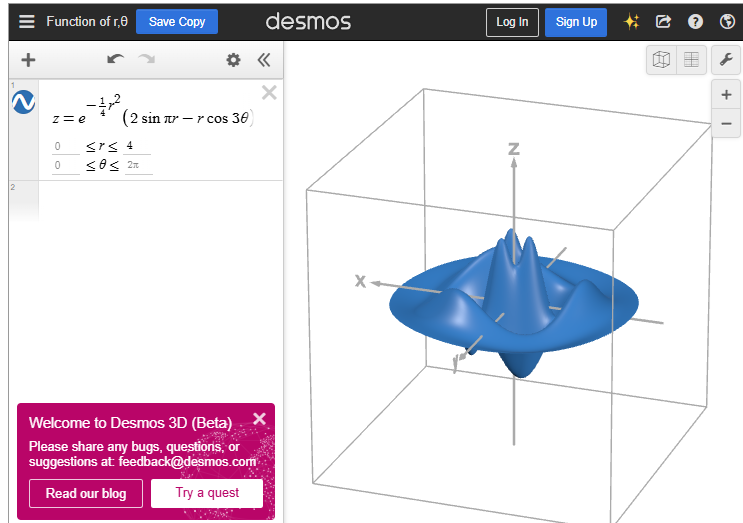This screenshot has width=743, height=523.
Task: Open the hamburger main menu
Action: click(x=26, y=22)
